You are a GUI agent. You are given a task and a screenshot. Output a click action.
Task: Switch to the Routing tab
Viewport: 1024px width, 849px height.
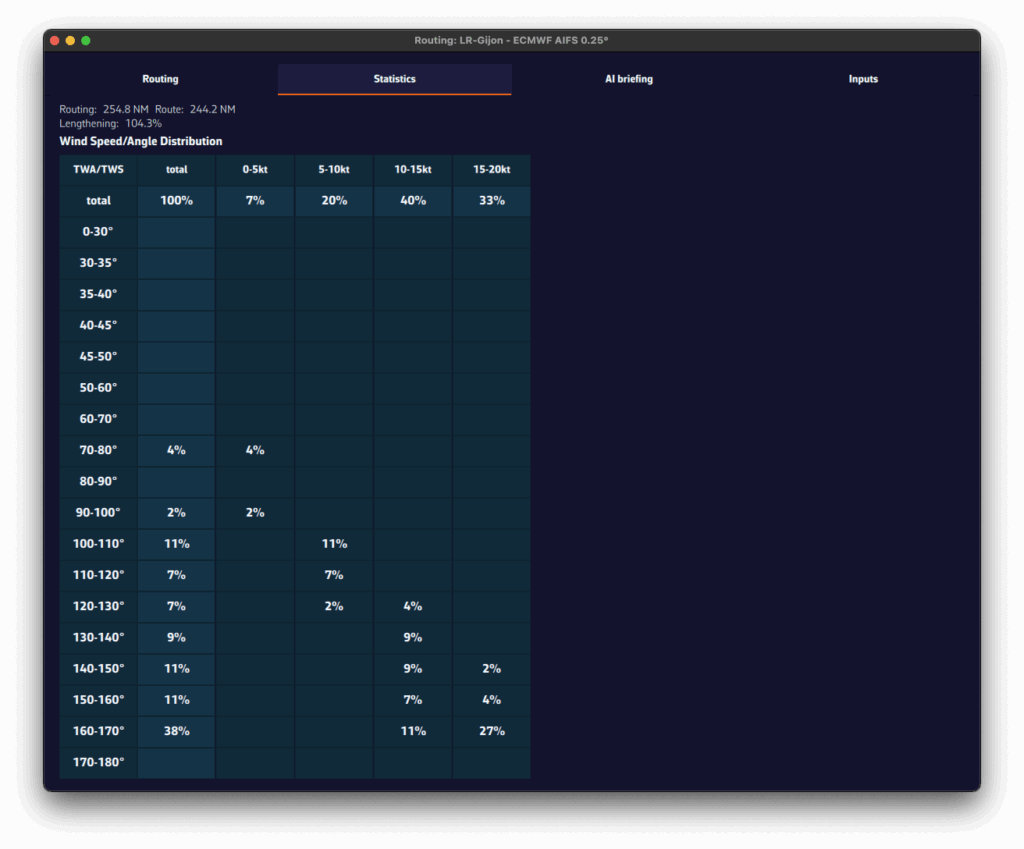click(x=160, y=79)
